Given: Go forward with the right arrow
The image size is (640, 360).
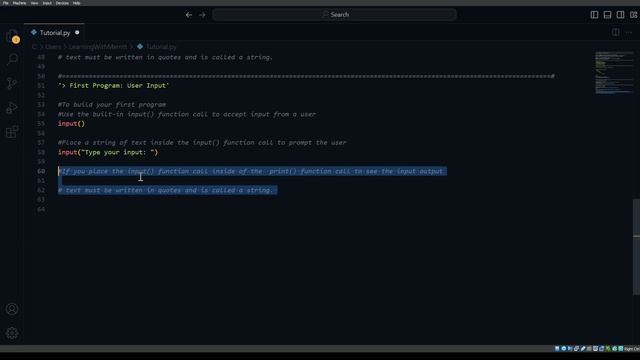Looking at the screenshot, I should 202,15.
